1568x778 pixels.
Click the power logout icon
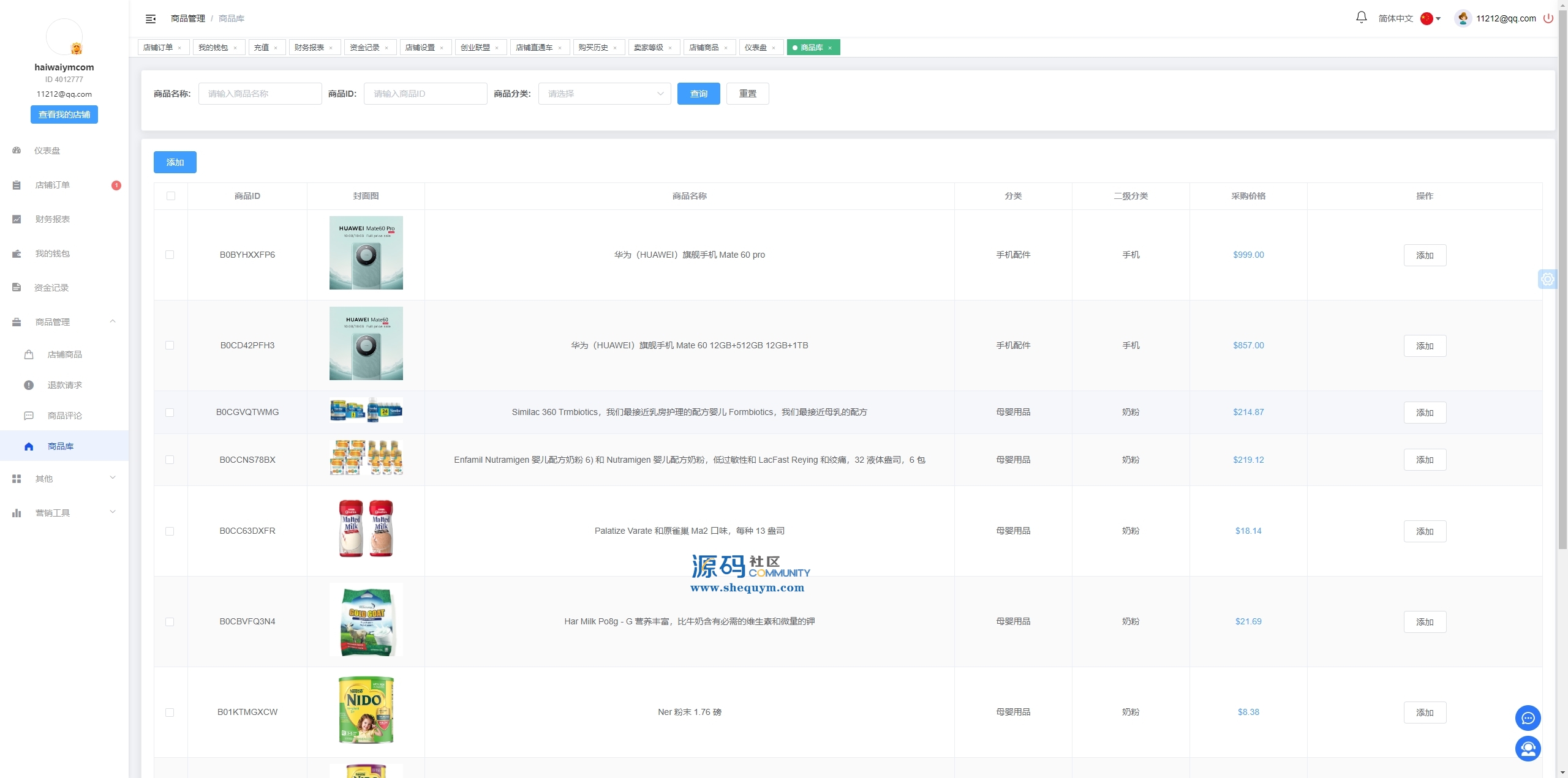click(1548, 18)
